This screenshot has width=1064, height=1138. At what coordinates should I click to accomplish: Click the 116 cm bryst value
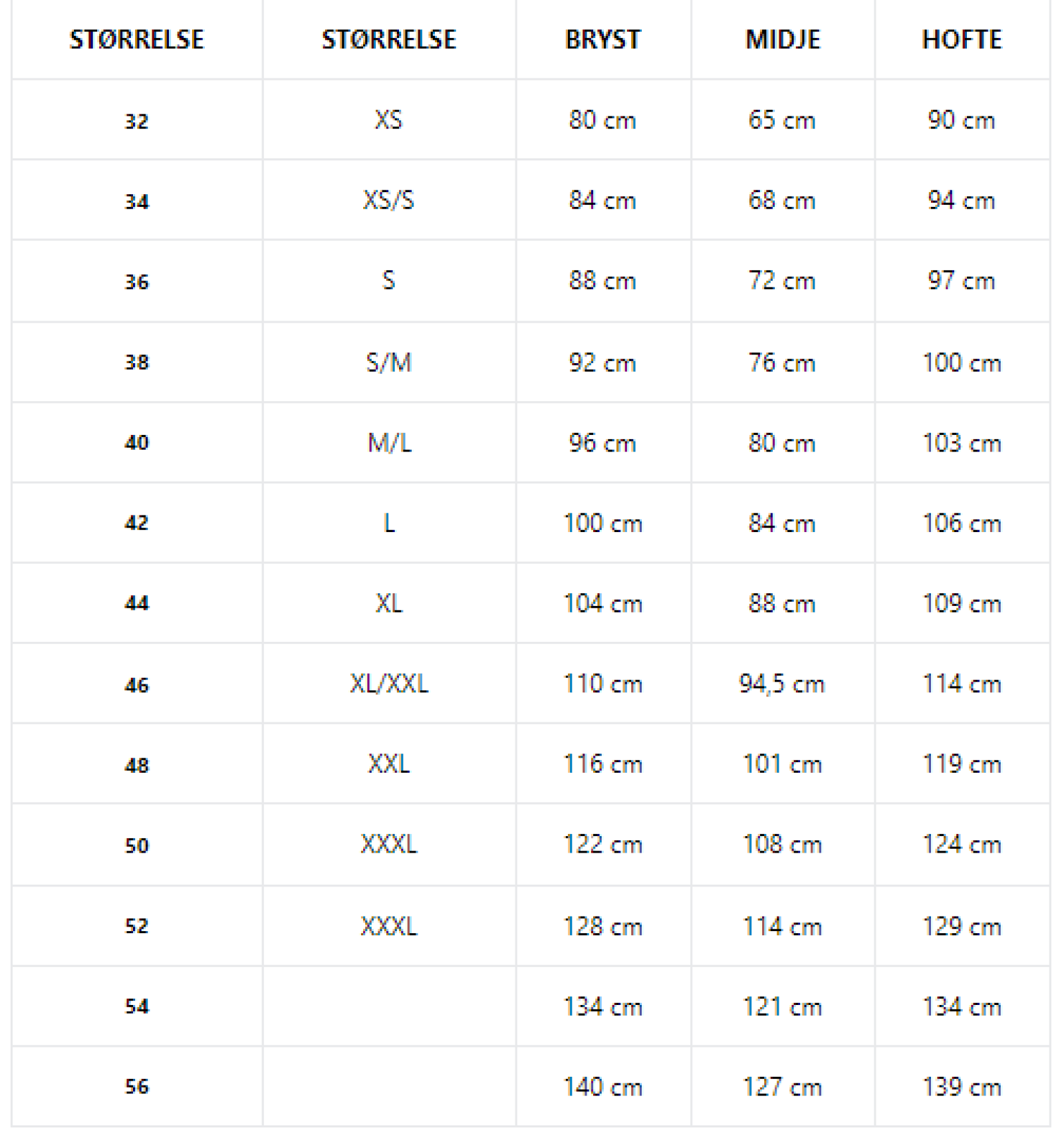(x=602, y=764)
